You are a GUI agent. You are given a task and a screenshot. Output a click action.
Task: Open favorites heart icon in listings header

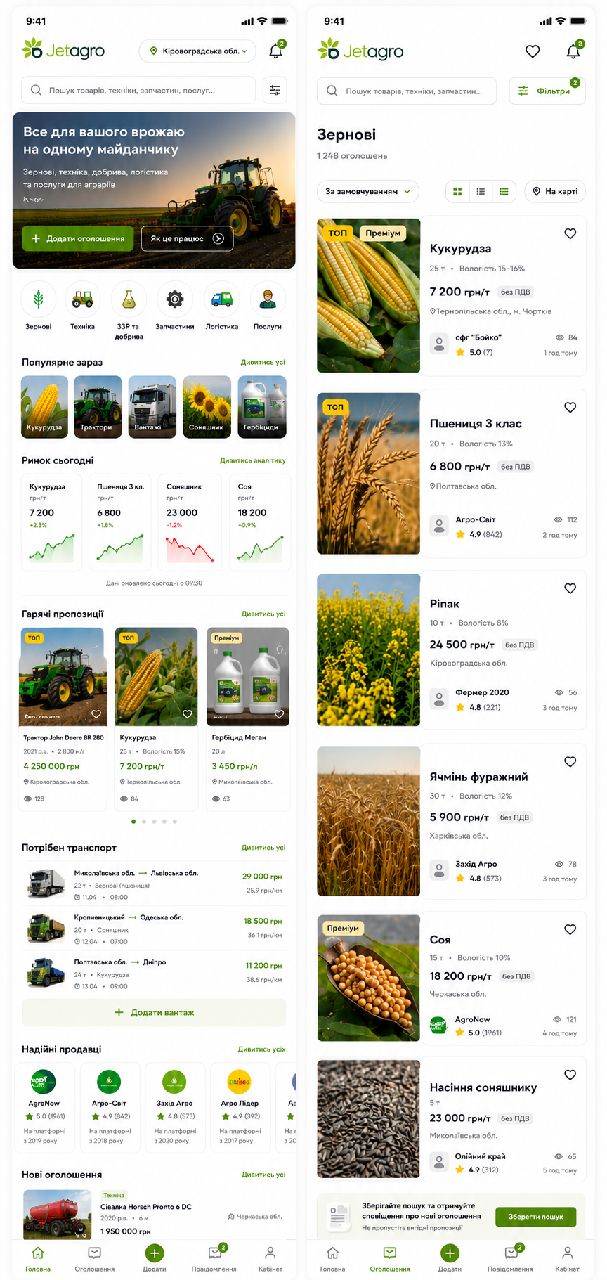point(533,51)
